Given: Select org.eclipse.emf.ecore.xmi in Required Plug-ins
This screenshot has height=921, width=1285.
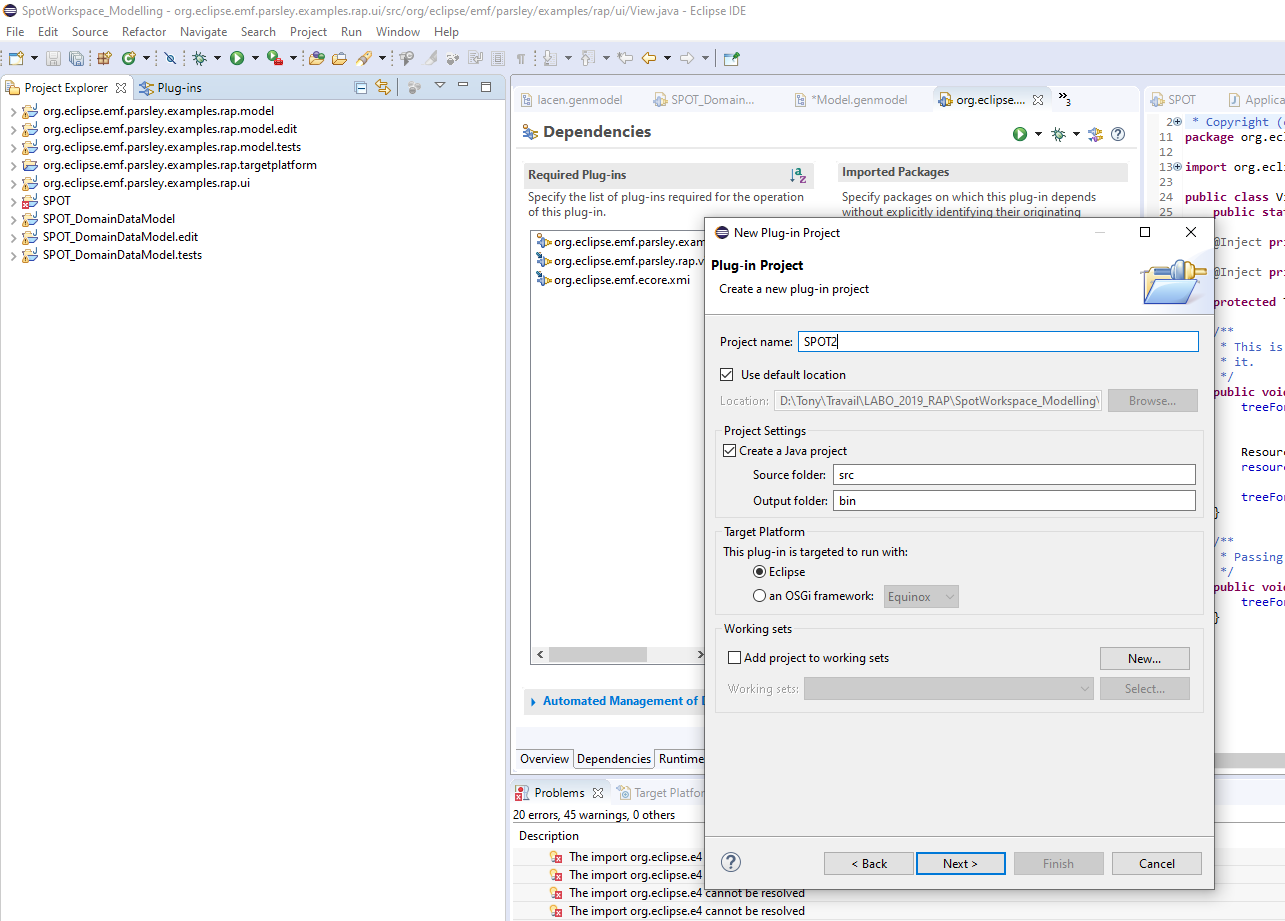Looking at the screenshot, I should (614, 280).
